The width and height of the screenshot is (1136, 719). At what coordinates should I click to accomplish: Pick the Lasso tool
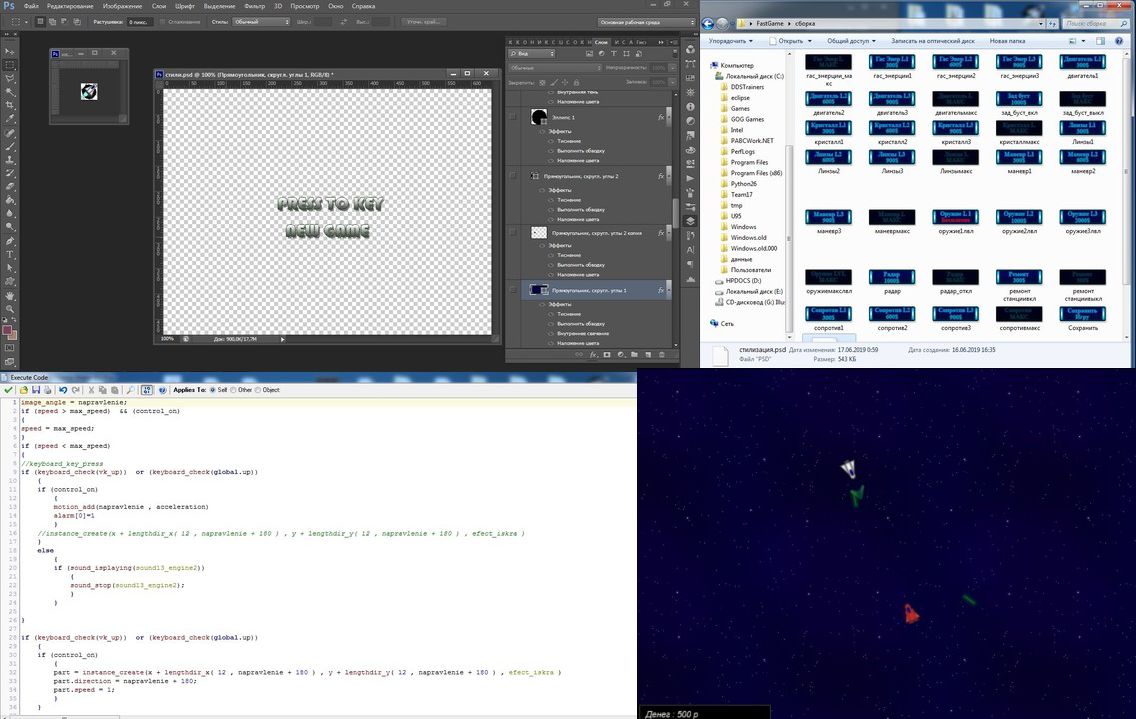point(10,78)
